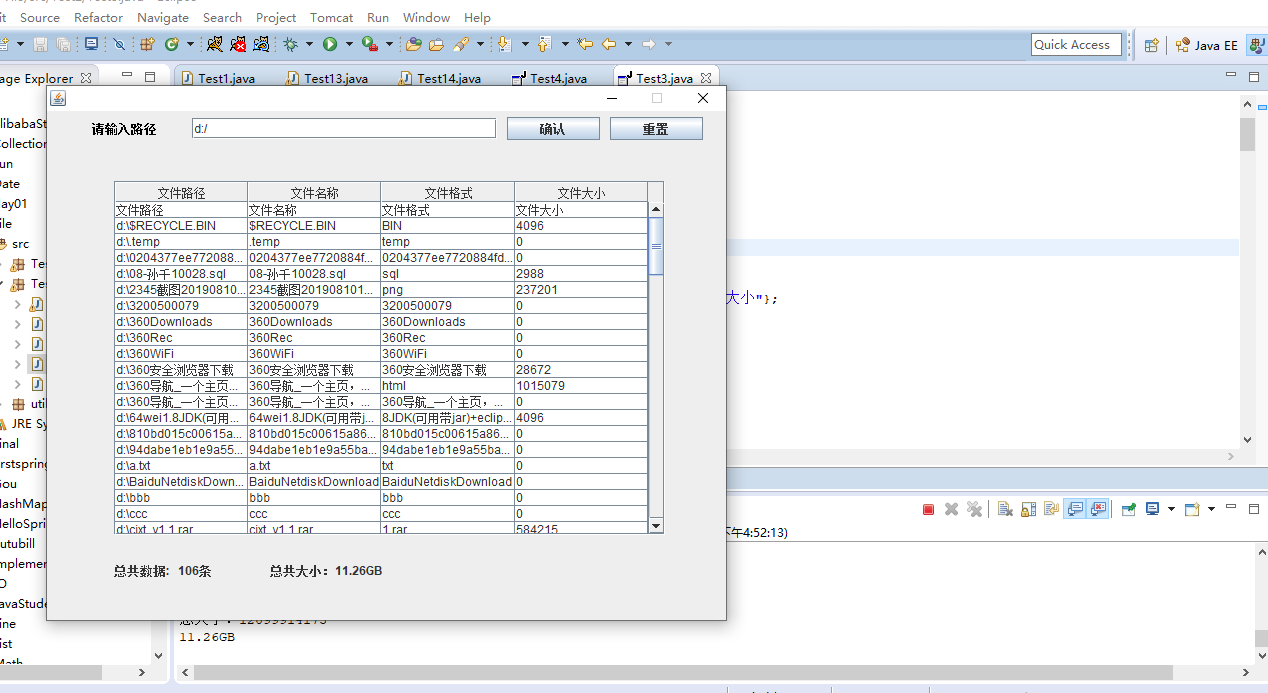Open the Run configurations dropdown arrow
Viewport: 1268px width, 693px height.
point(349,44)
